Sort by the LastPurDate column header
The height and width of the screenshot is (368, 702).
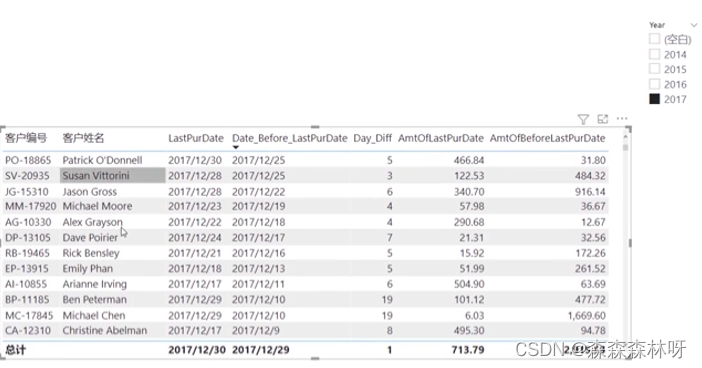[x=196, y=138]
